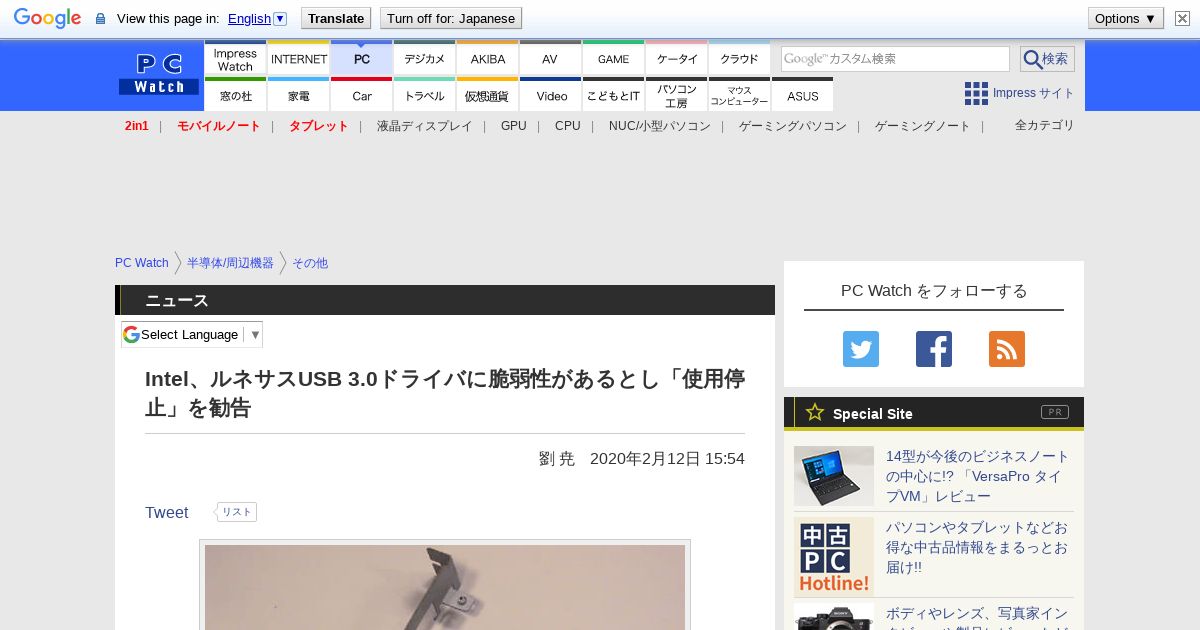The width and height of the screenshot is (1200, 630).
Task: Open the CPU category link
Action: point(567,126)
